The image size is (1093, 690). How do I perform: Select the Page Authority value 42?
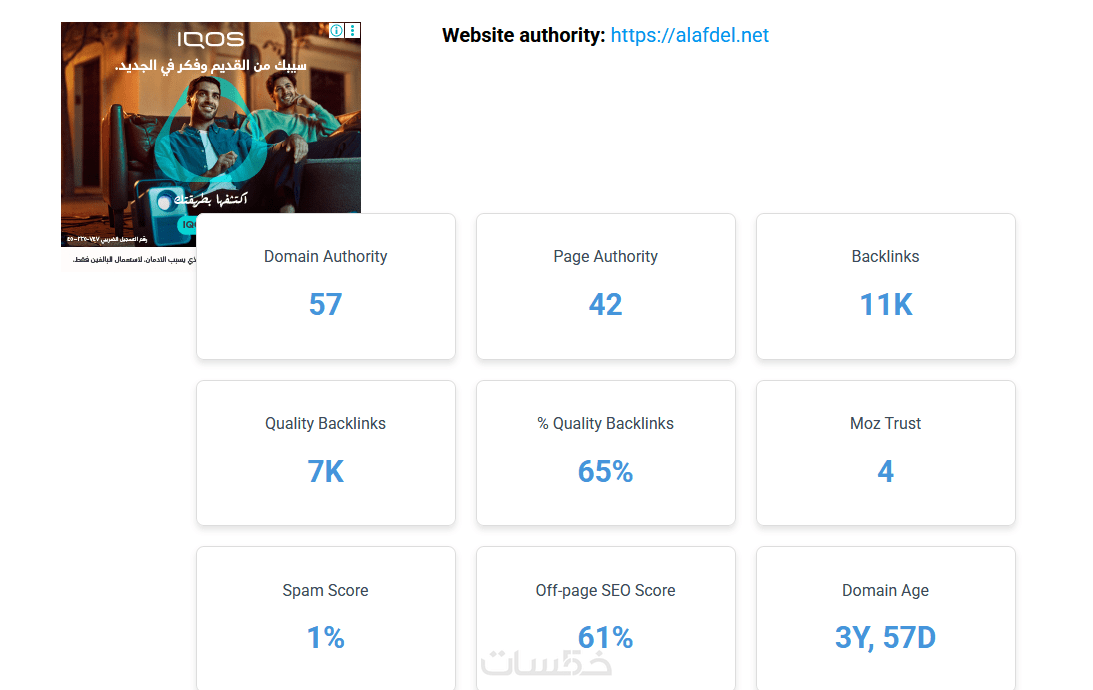pos(606,305)
